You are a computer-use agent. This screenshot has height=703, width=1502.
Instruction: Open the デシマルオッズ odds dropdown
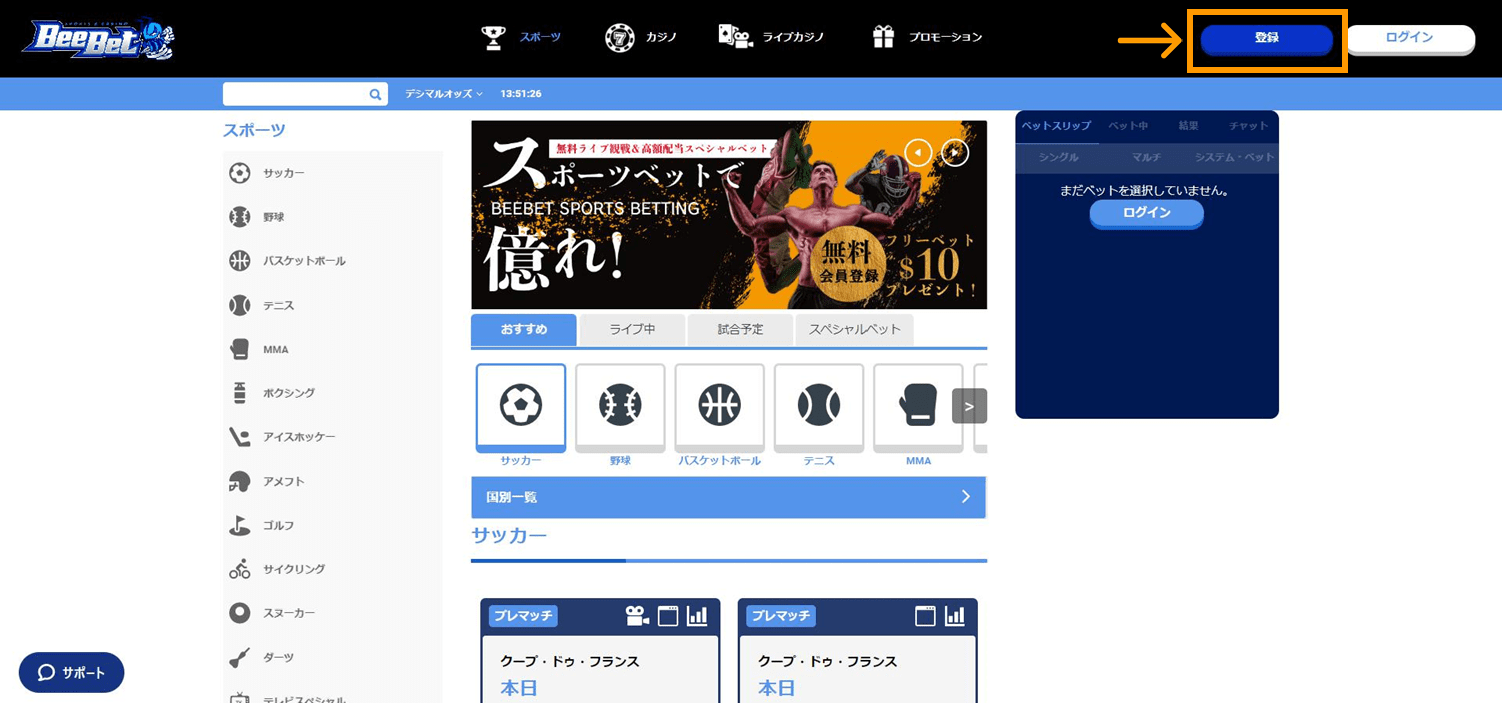tap(444, 94)
